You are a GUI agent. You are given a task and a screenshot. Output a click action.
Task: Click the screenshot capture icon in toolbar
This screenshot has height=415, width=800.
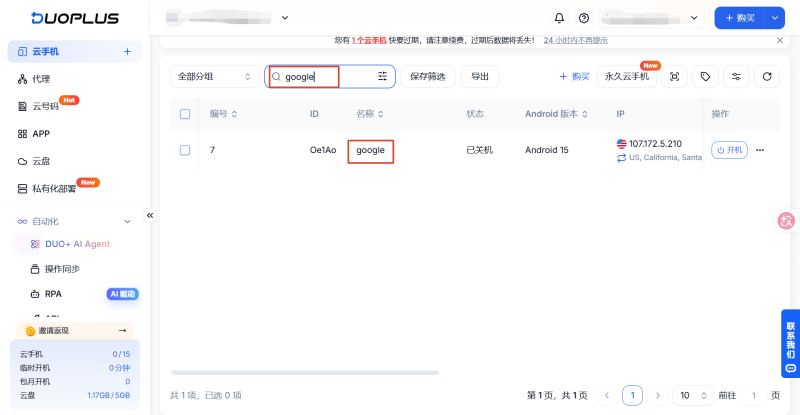coord(674,77)
